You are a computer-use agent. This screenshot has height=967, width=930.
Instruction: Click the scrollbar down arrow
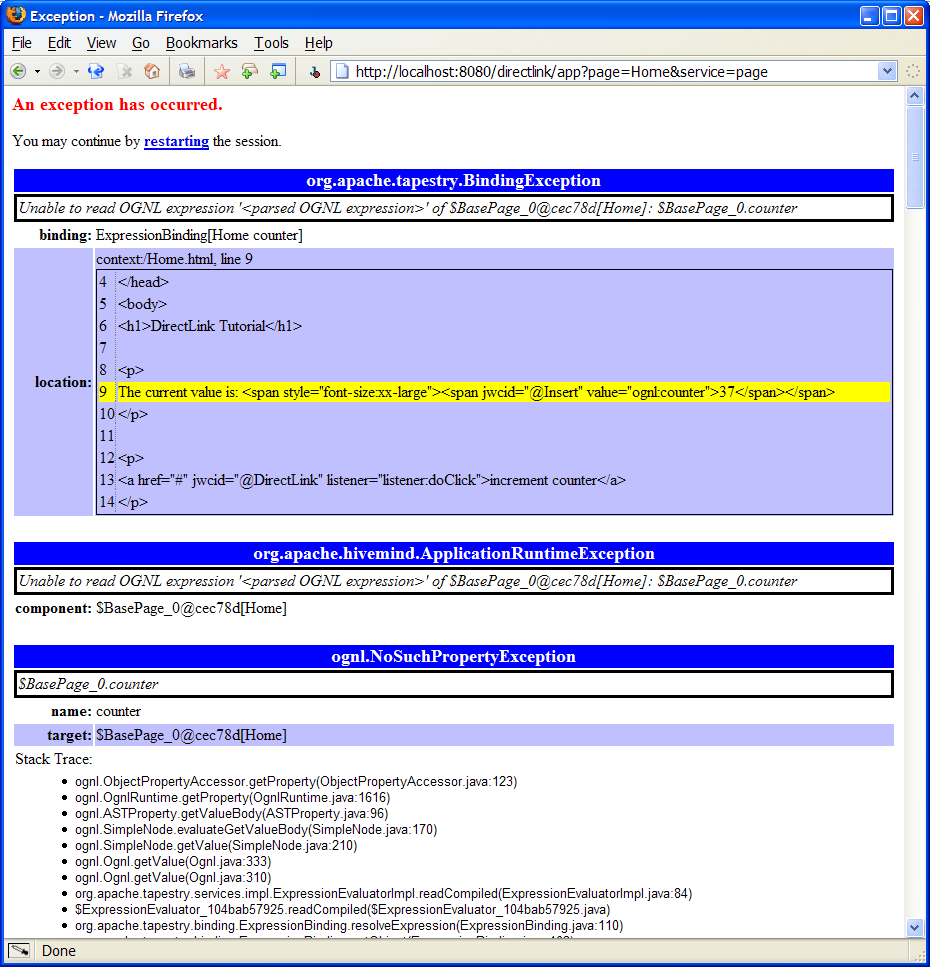pos(914,927)
